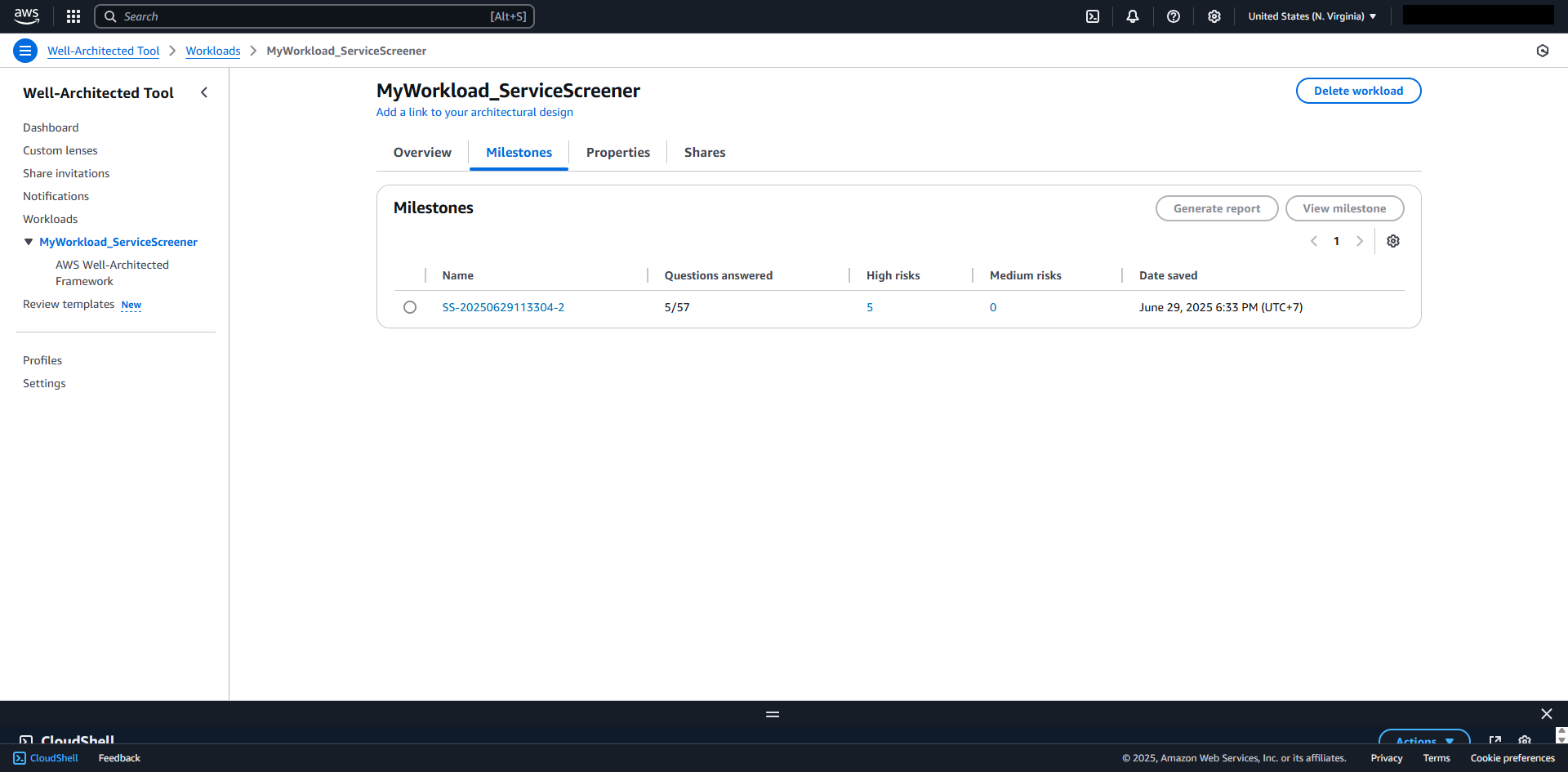Open the notifications bell icon
This screenshot has width=1568, height=772.
tap(1133, 16)
